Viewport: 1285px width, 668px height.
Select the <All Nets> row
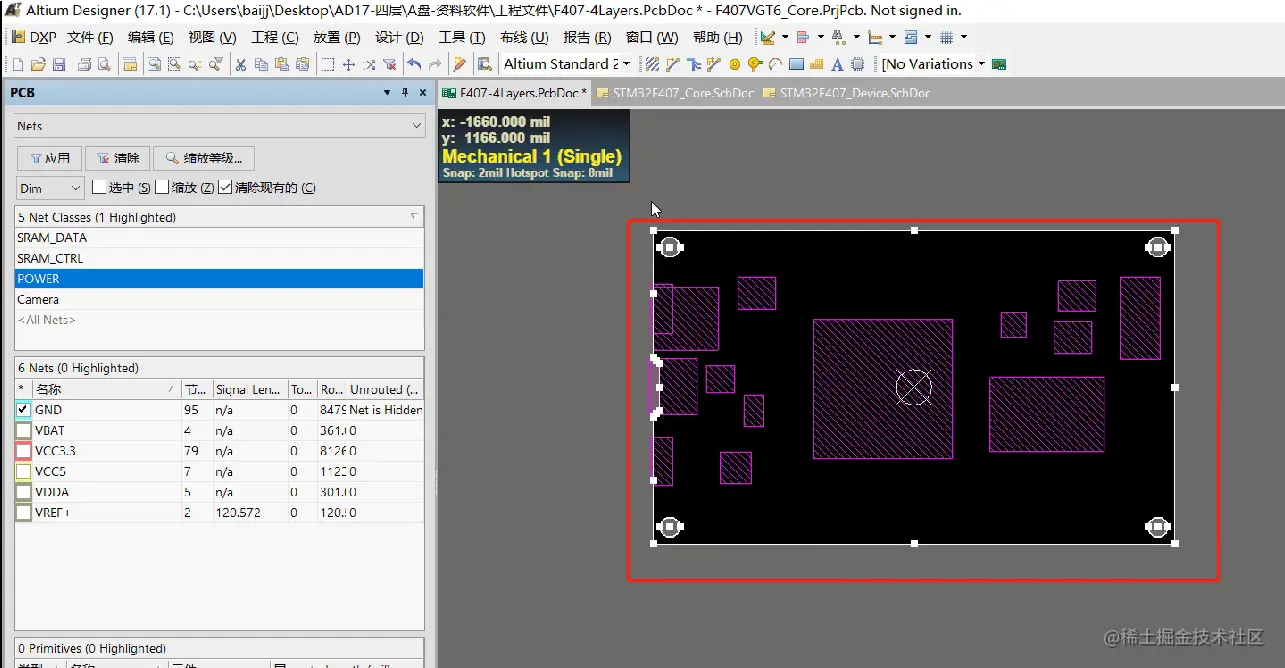tap(219, 320)
